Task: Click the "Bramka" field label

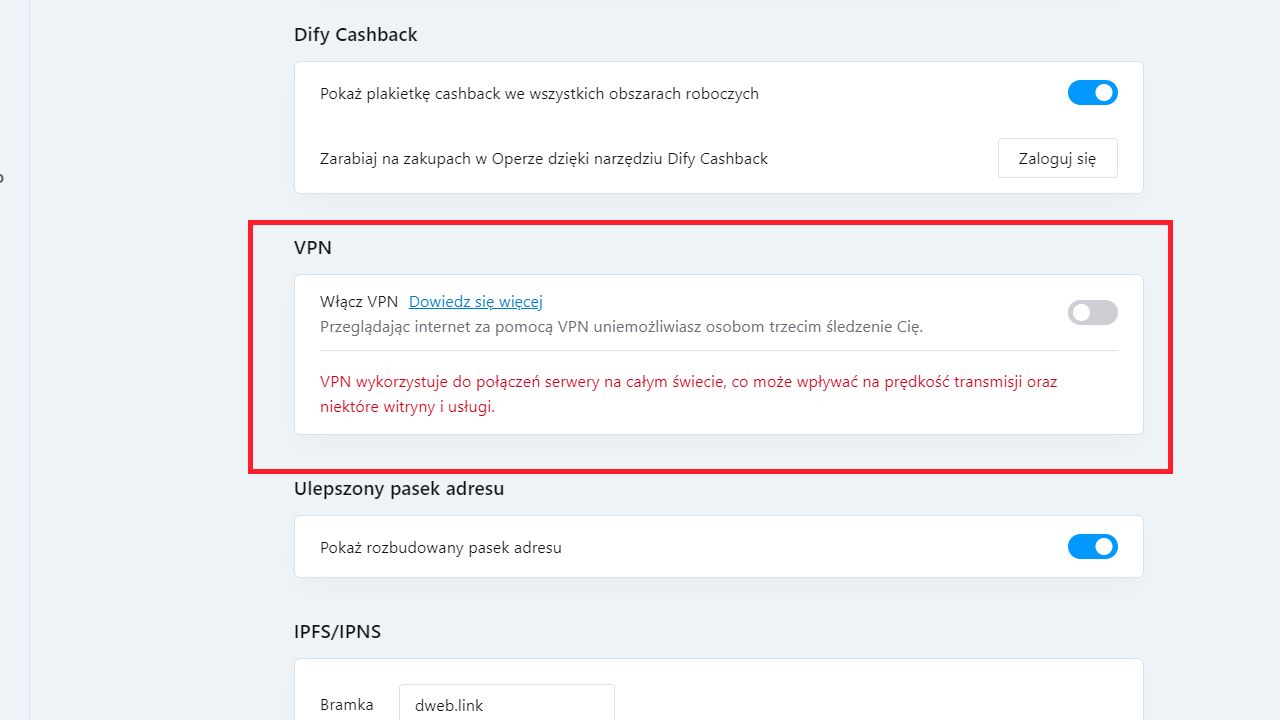Action: pyautogui.click(x=345, y=704)
